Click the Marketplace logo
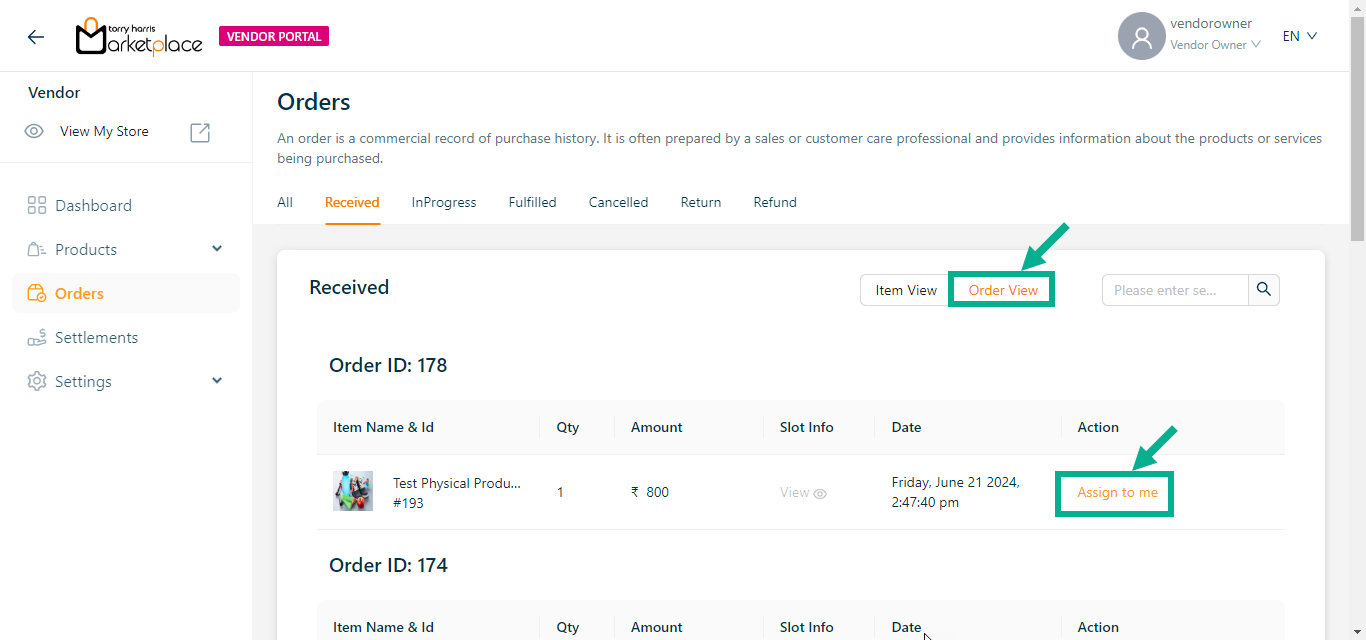Image resolution: width=1366 pixels, height=640 pixels. pos(139,37)
